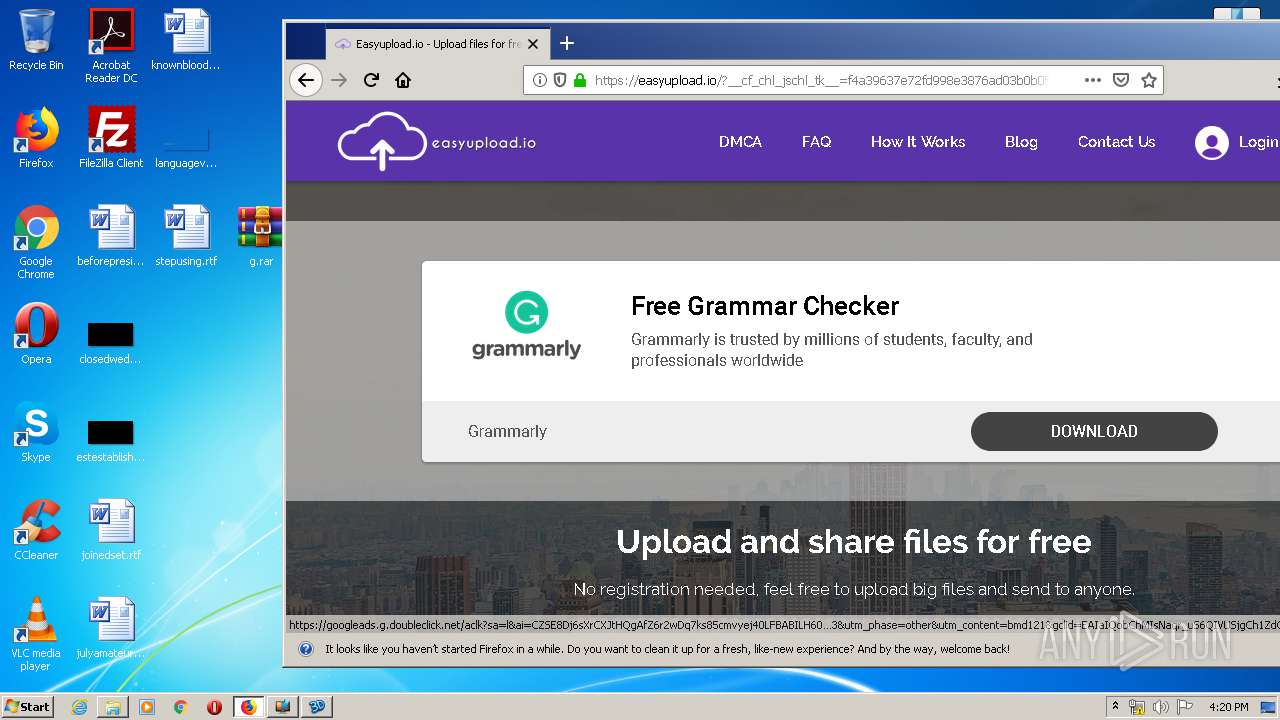
Task: Open g.rar archive on desktop
Action: pyautogui.click(x=260, y=236)
